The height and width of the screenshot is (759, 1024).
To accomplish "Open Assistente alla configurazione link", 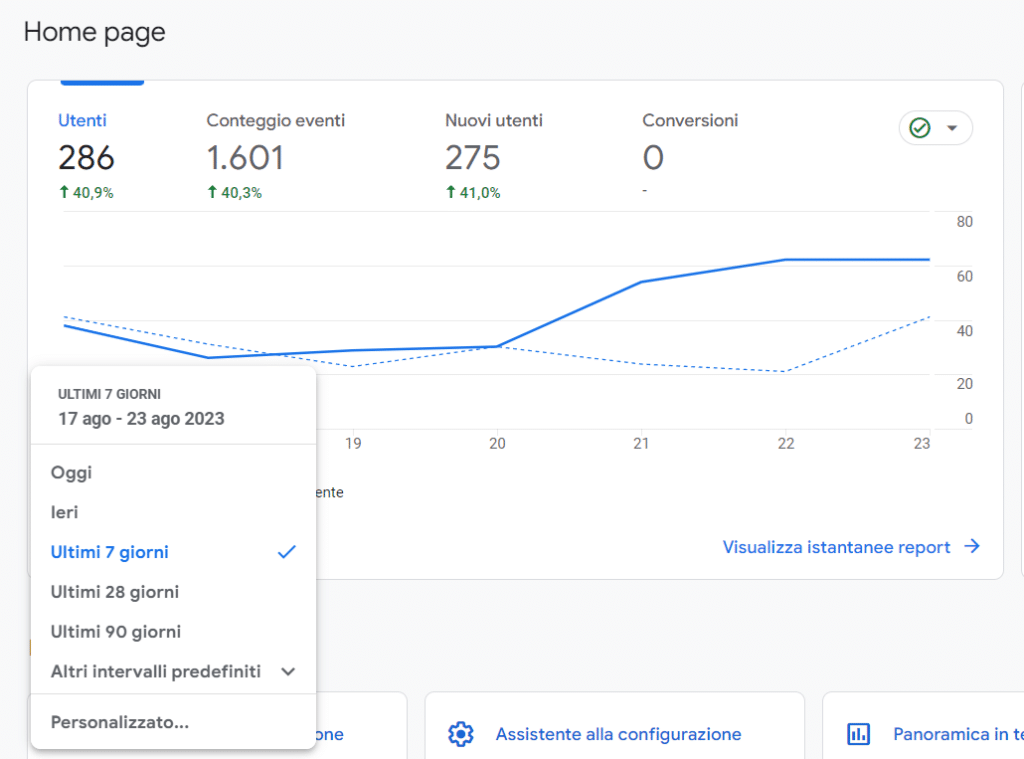I will pos(618,734).
